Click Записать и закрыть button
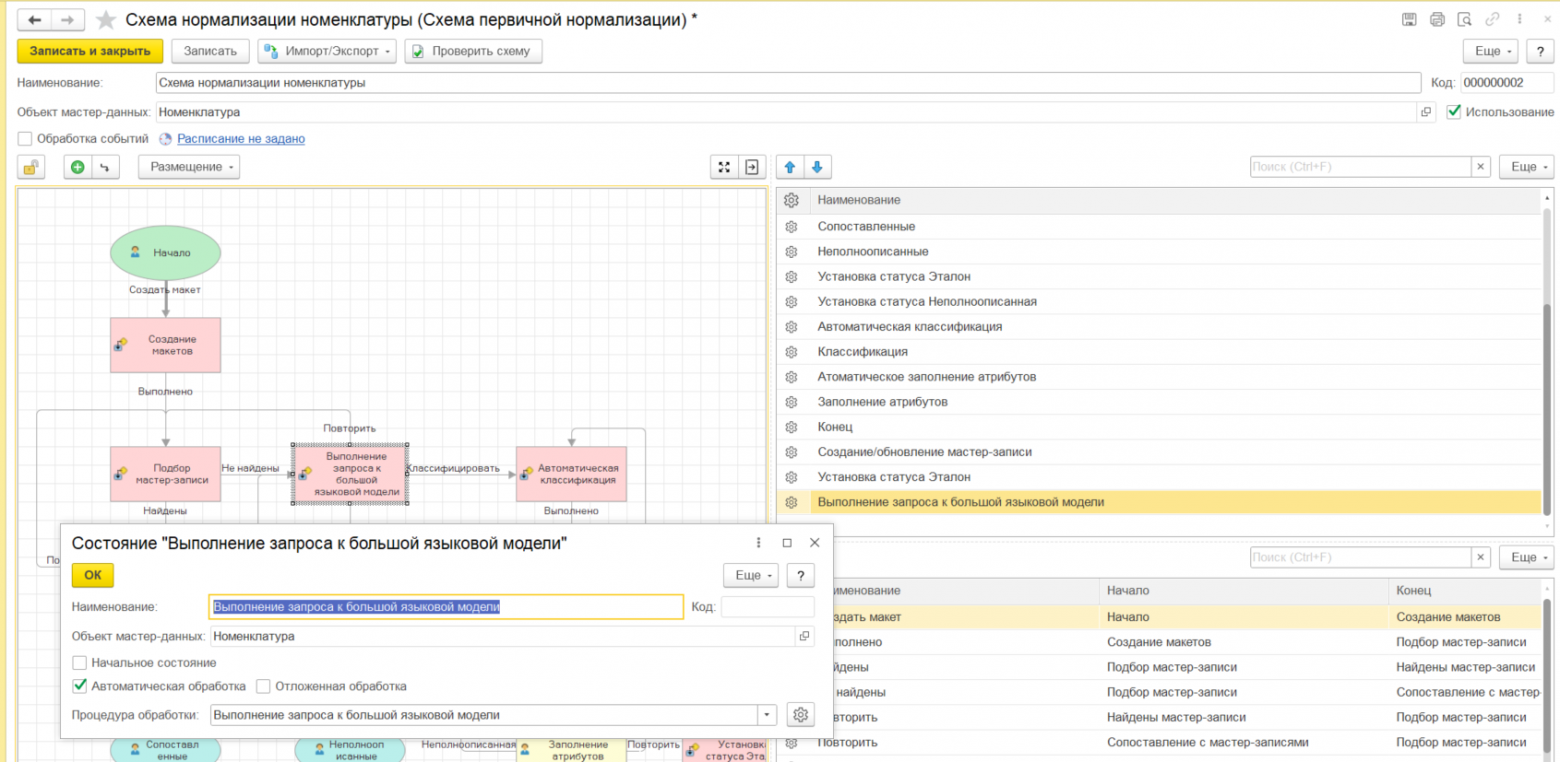 tap(90, 51)
